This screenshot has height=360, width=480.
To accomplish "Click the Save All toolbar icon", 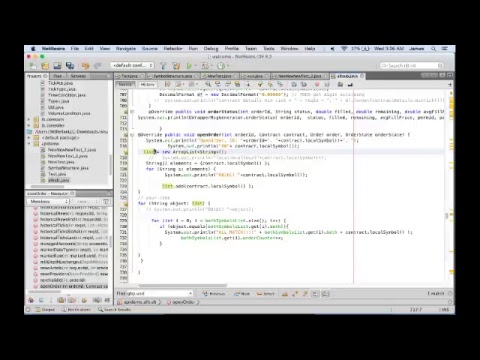I will point(70,66).
